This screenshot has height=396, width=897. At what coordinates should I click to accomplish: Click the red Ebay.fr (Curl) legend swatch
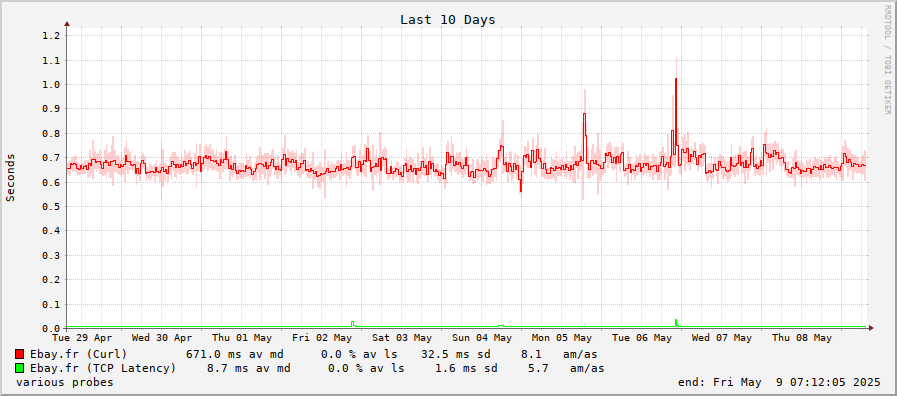point(20,354)
